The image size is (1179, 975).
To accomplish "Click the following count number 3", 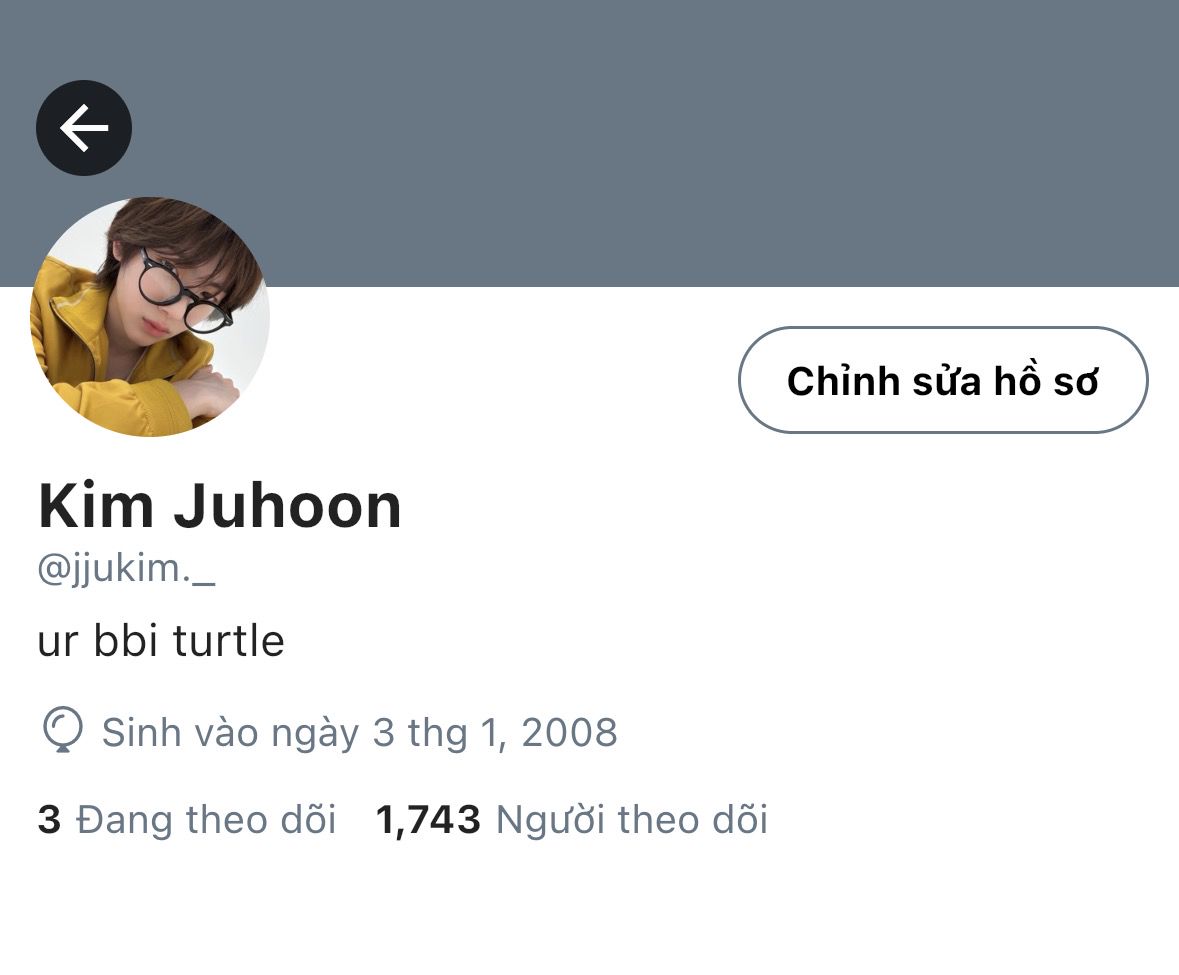I will [49, 819].
